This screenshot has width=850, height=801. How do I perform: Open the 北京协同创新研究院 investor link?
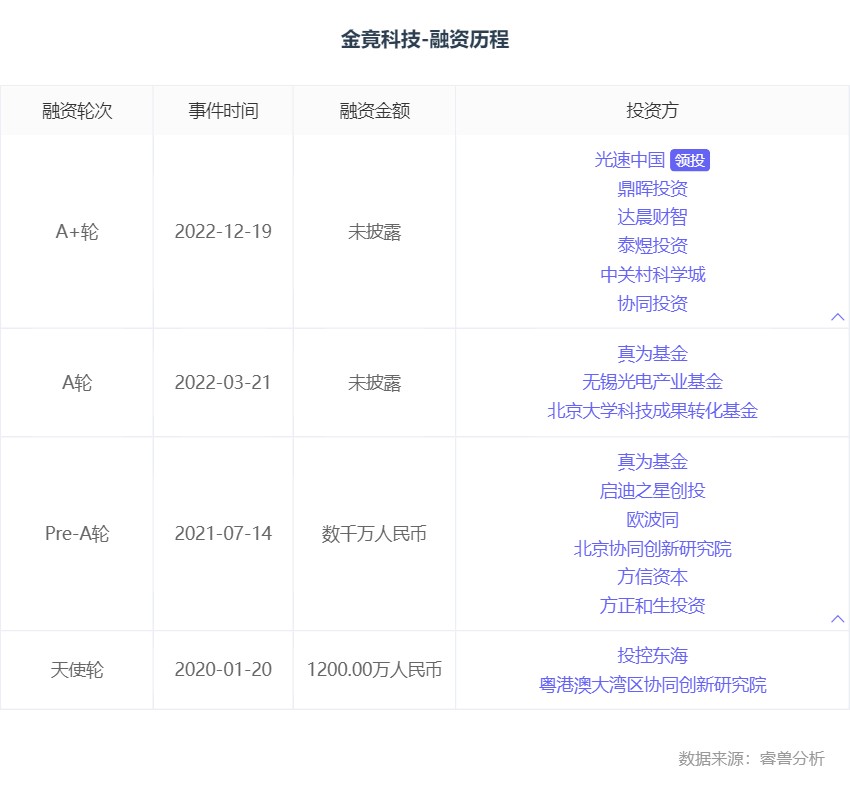(x=652, y=548)
